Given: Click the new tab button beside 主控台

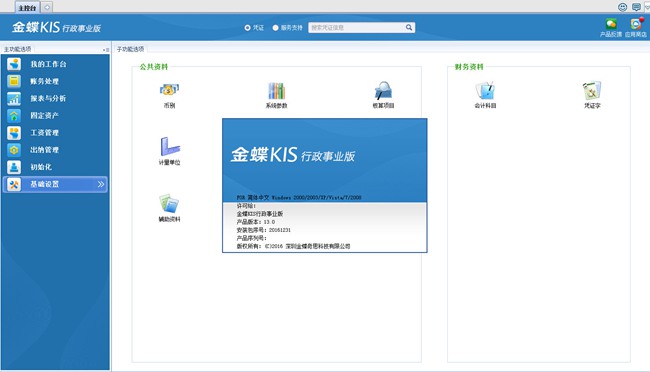Looking at the screenshot, I should click(x=47, y=7).
